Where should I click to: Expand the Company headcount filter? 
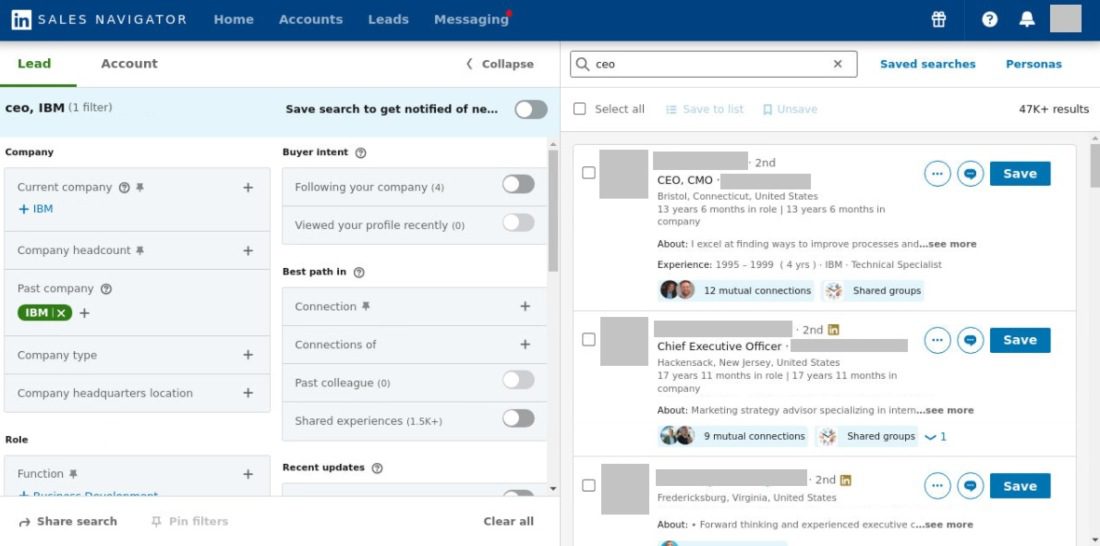248,251
